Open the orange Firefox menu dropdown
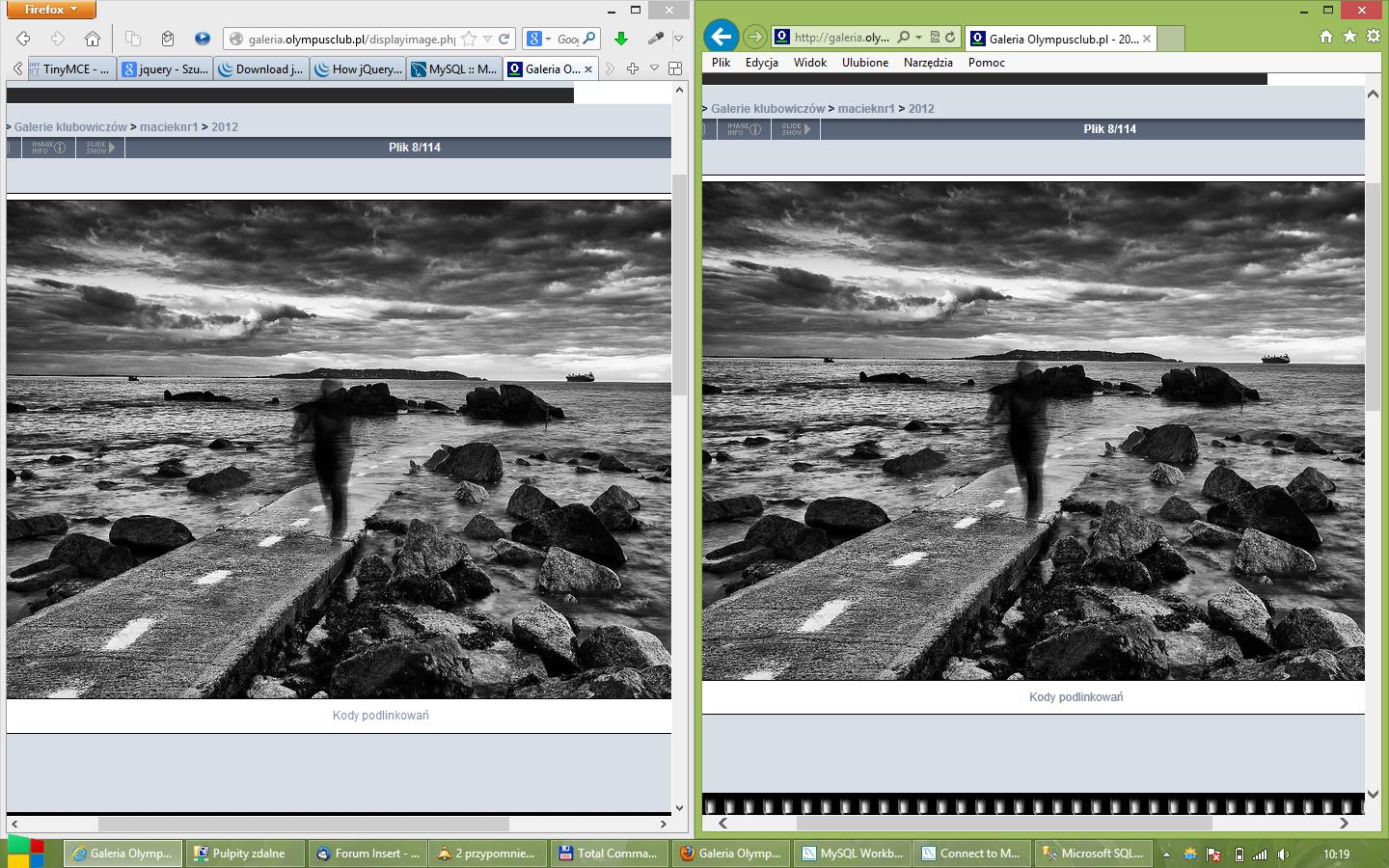Screen dimensions: 1389x868 (51, 10)
